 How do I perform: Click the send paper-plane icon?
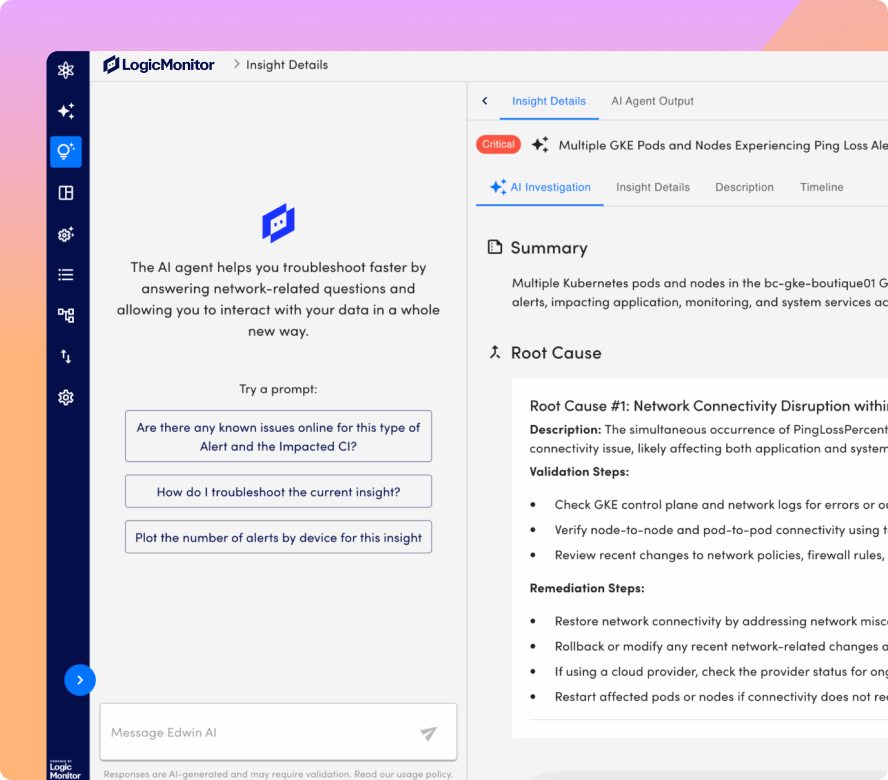[x=428, y=733]
